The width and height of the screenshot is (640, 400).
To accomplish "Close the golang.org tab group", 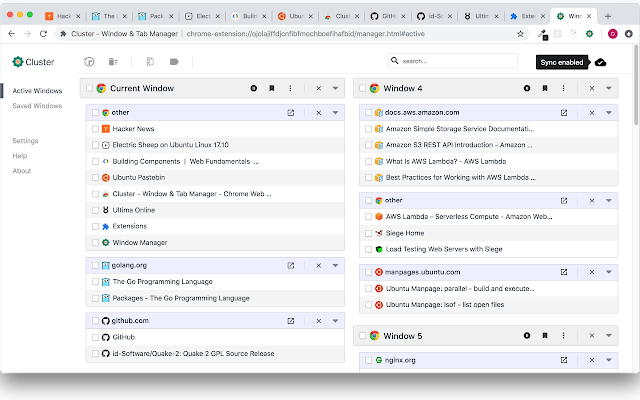I will coord(319,265).
